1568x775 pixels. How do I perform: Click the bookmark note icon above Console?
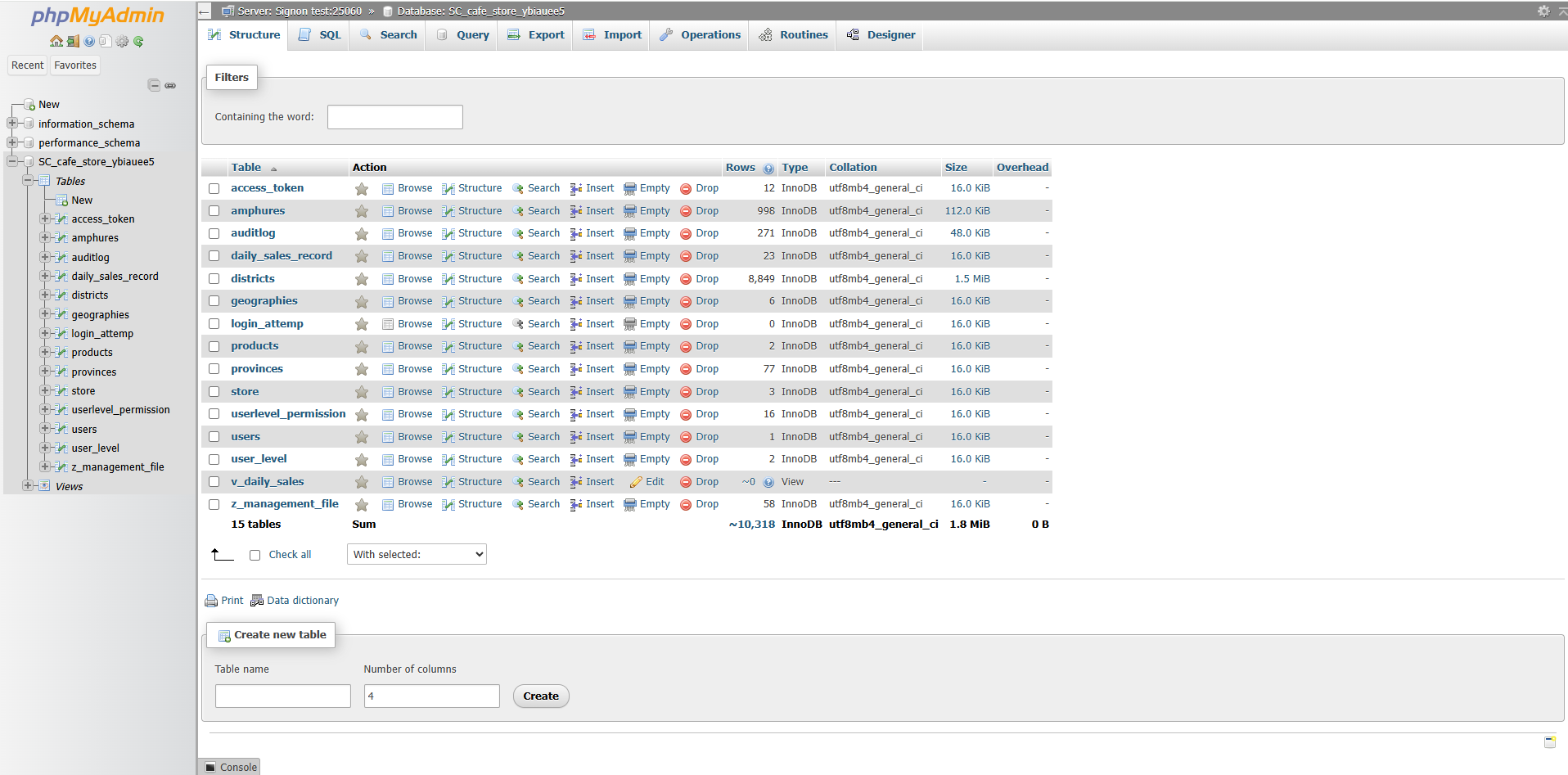point(1549,741)
